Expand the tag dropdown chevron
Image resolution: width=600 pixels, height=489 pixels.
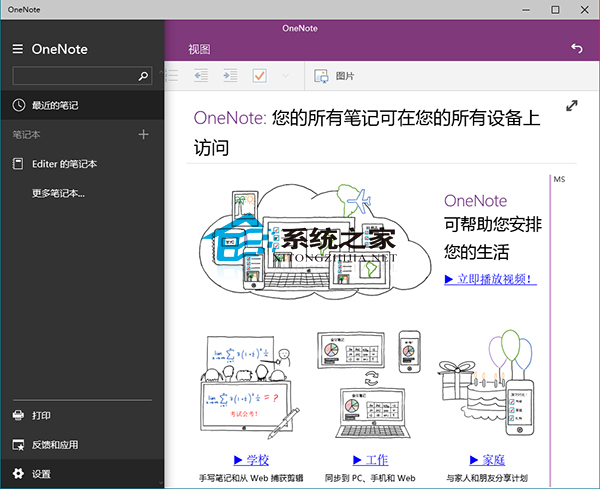pos(285,76)
